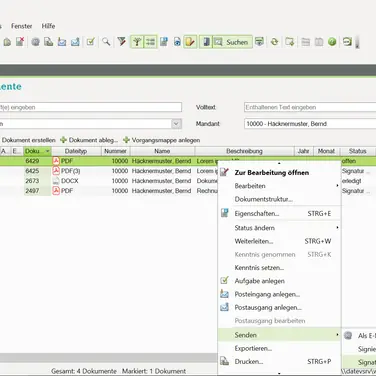
Task: Open the Fenster menu
Action: click(x=22, y=26)
